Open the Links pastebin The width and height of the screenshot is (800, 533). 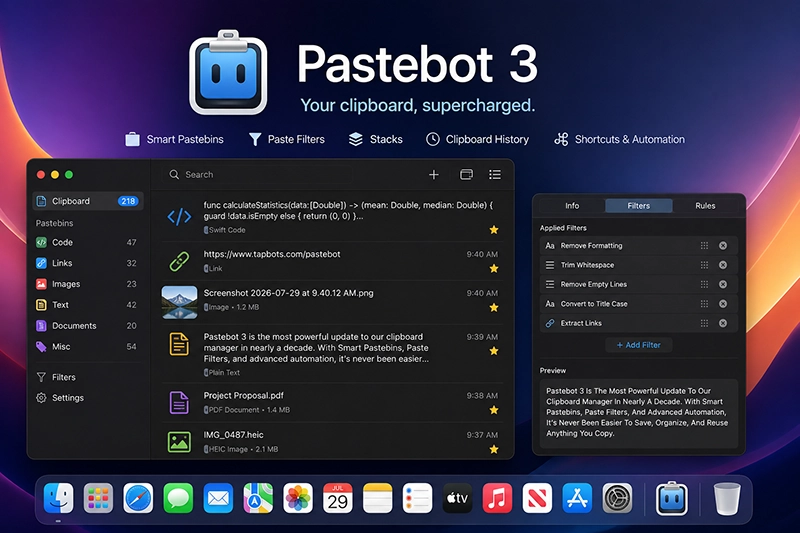coord(86,263)
